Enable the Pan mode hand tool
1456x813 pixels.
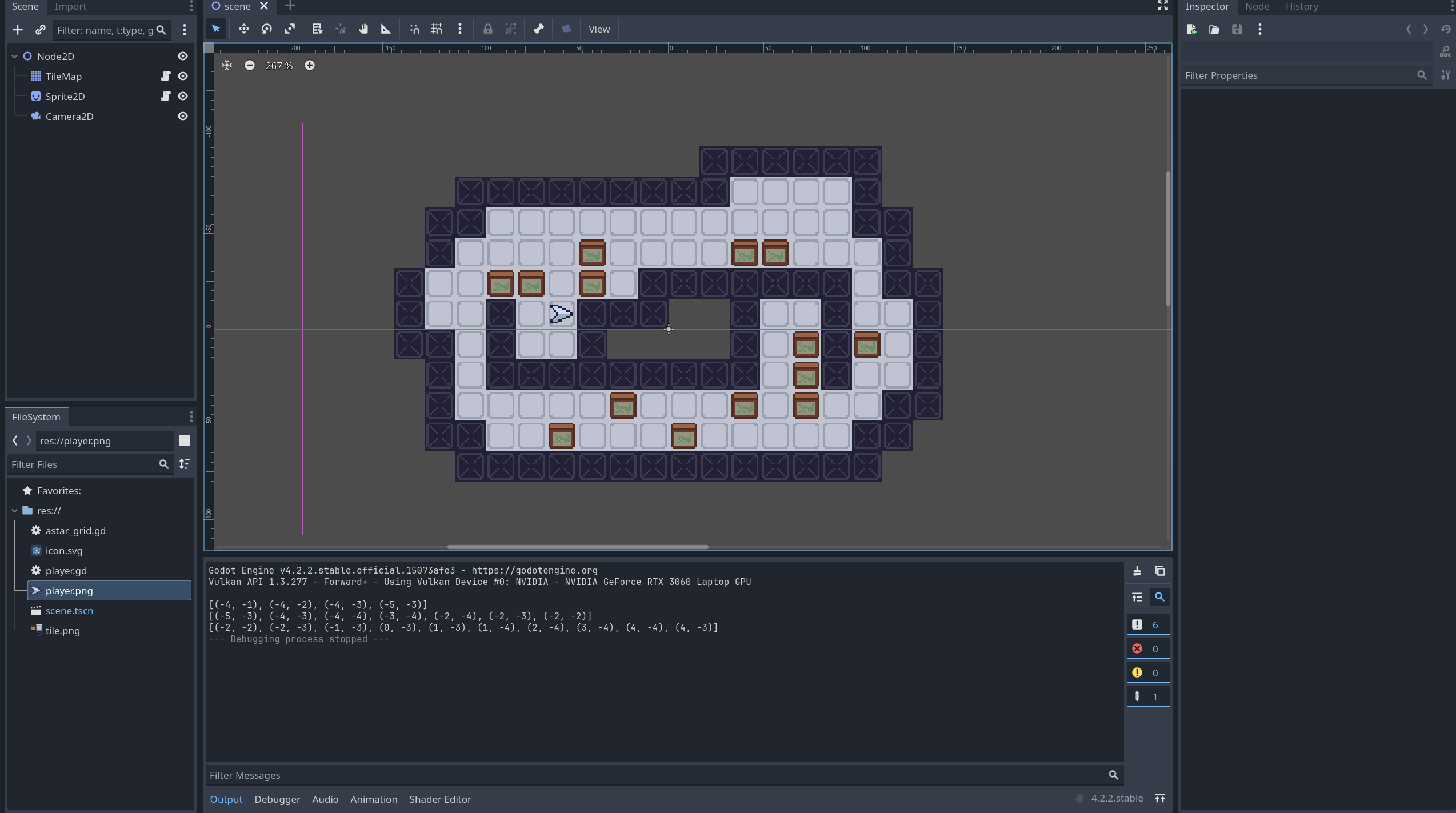(363, 29)
